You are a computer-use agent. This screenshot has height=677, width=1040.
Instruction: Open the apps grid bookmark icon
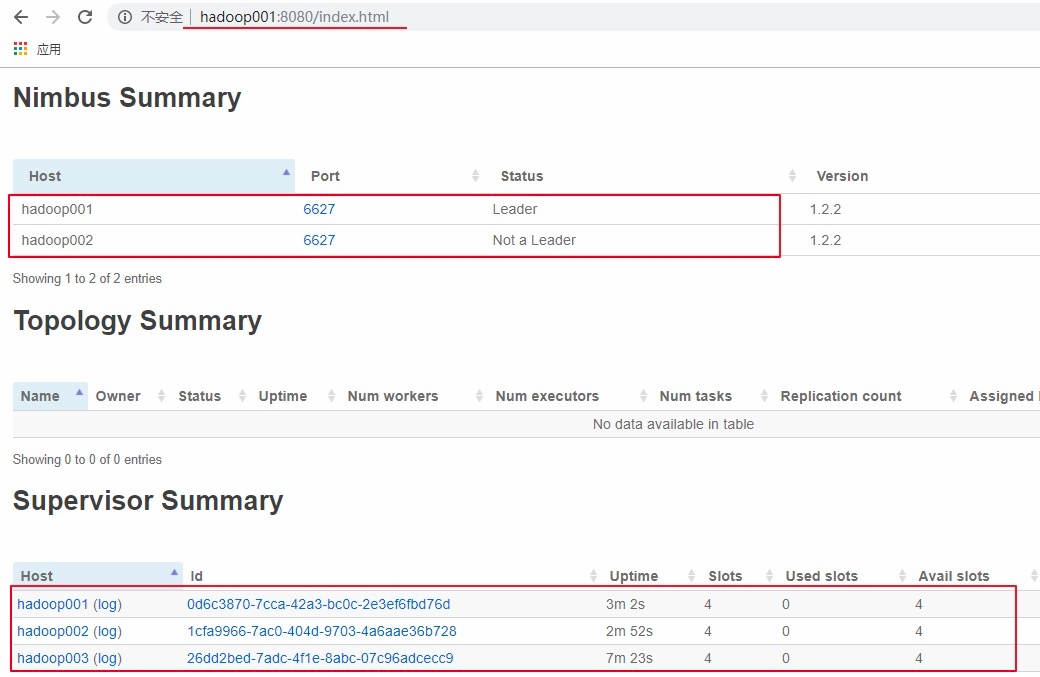pos(21,49)
